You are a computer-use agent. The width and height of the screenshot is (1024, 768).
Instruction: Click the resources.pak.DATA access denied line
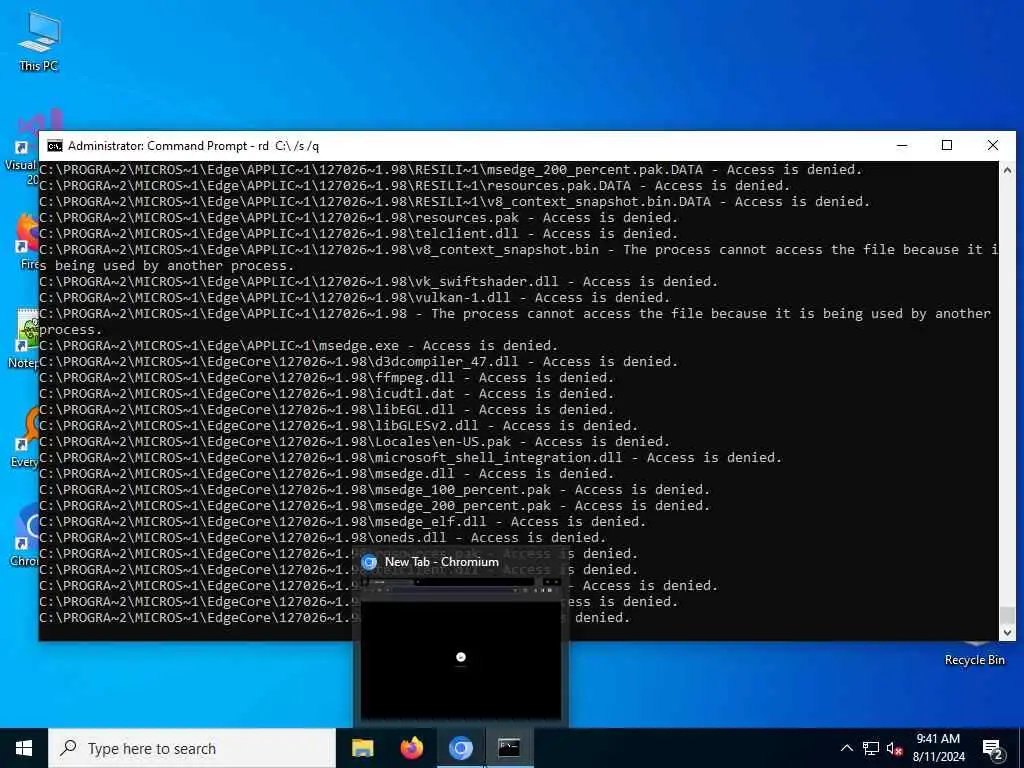[x=415, y=185]
